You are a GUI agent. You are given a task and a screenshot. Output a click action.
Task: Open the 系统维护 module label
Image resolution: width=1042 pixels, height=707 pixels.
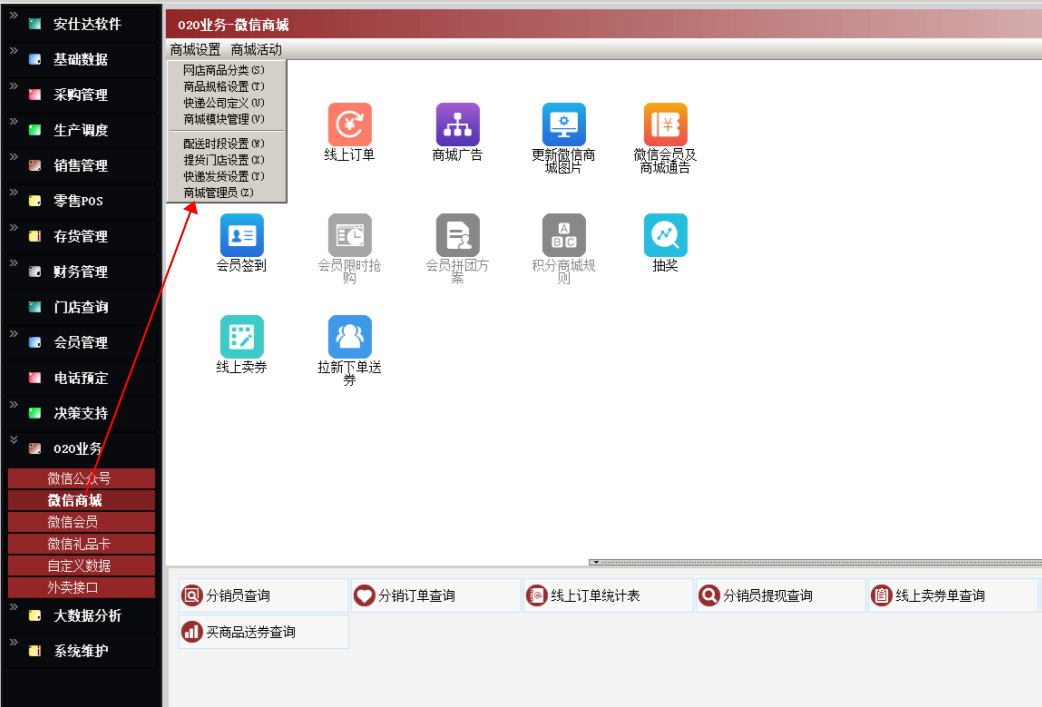point(80,651)
